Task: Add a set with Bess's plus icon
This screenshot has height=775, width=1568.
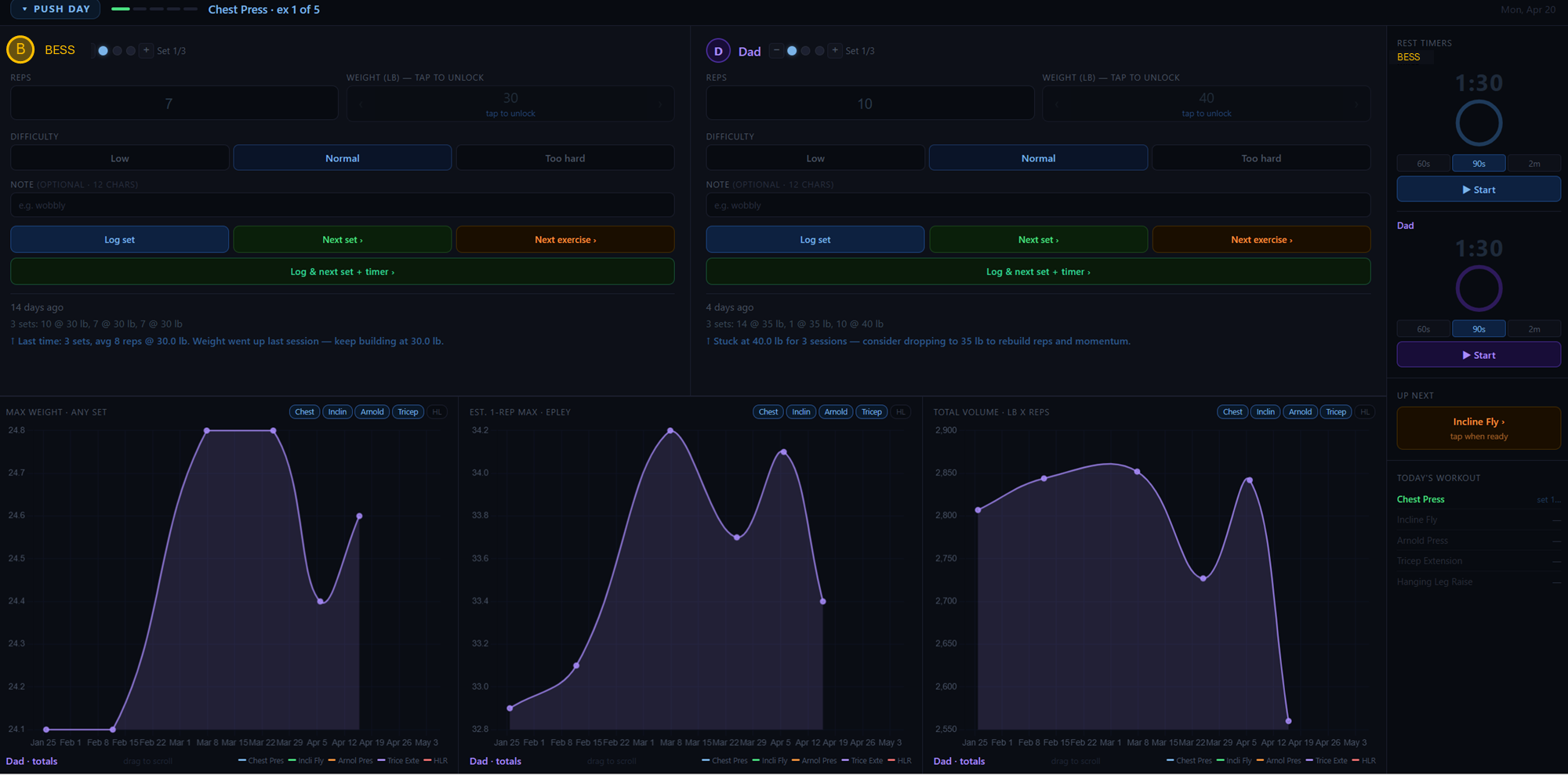Action: click(146, 50)
